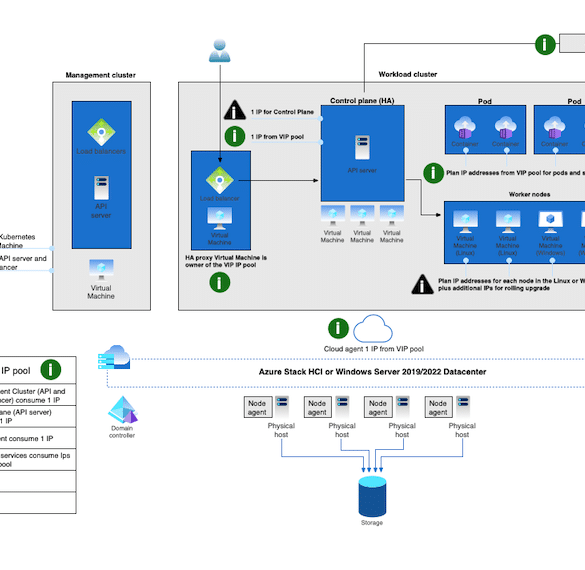
Task: Select the fourth Node agent box
Action: [x=438, y=407]
